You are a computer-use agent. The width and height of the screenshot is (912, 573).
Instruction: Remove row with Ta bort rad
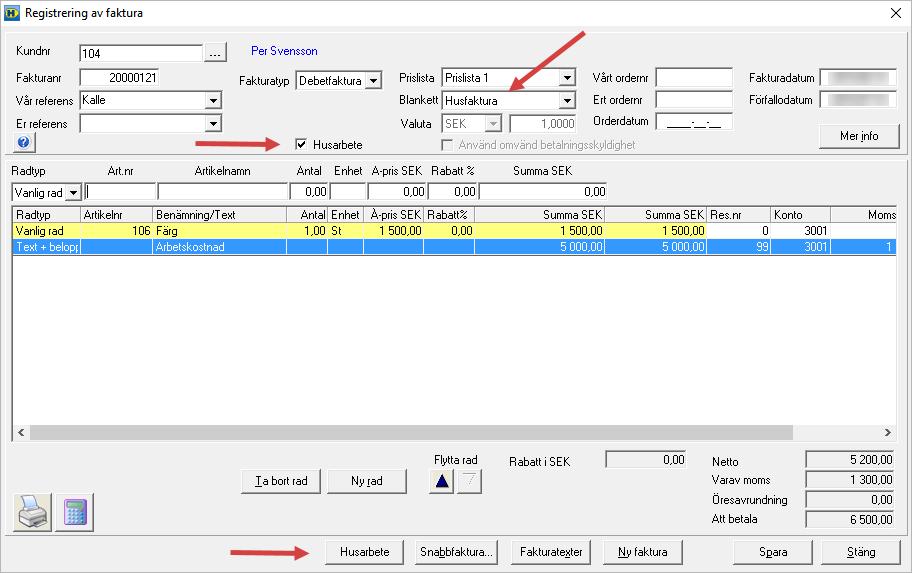tap(281, 481)
